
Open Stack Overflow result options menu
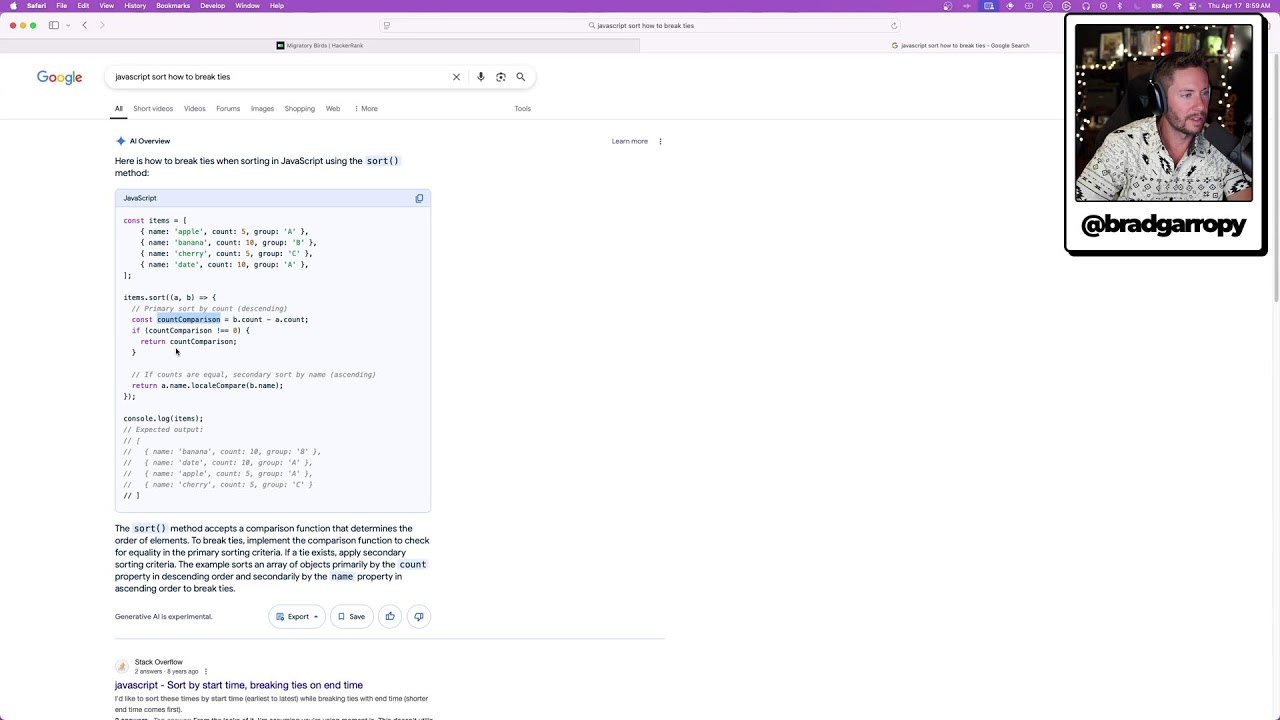(x=206, y=671)
